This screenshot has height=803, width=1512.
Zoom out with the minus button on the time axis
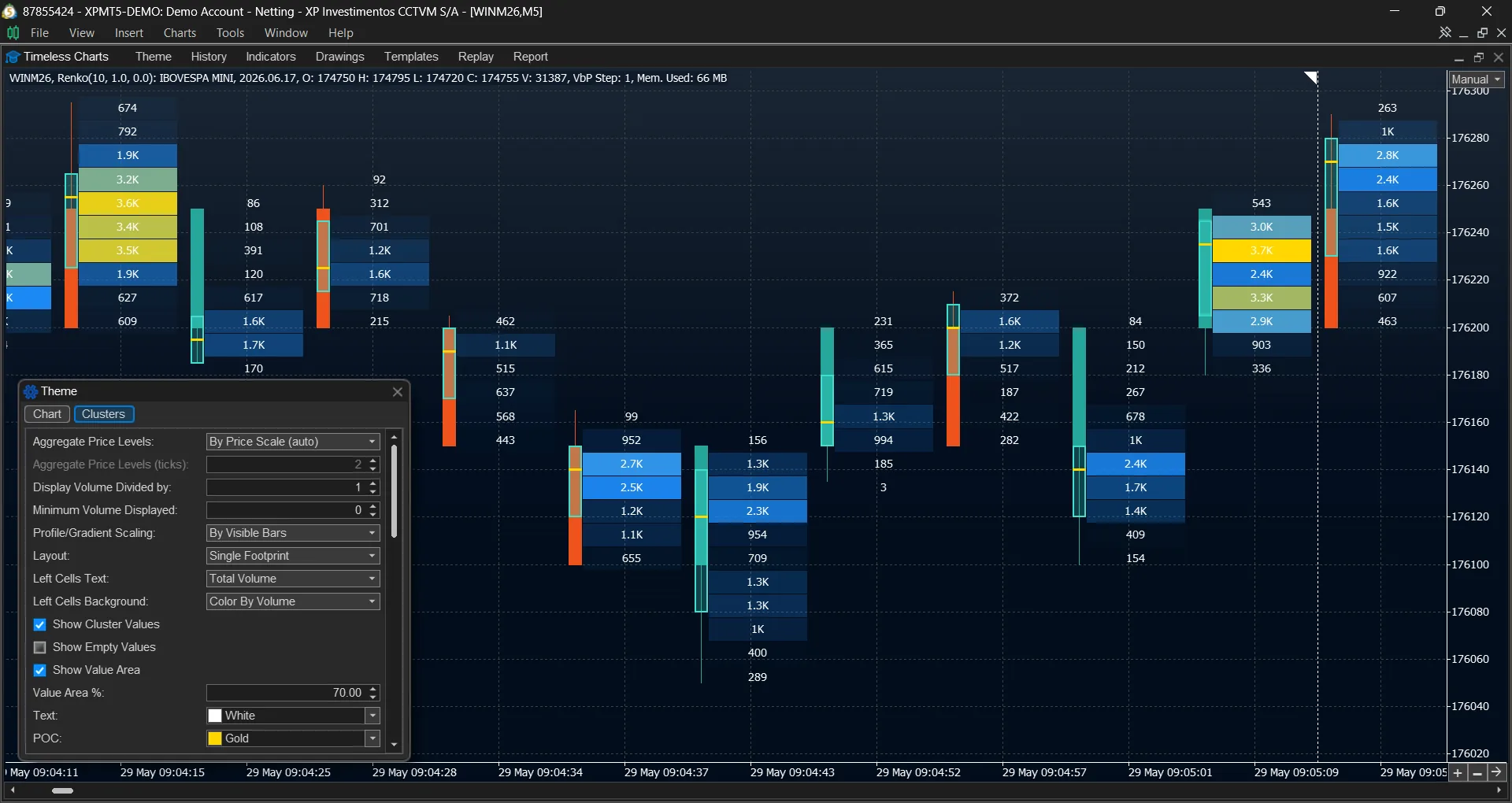click(1477, 773)
